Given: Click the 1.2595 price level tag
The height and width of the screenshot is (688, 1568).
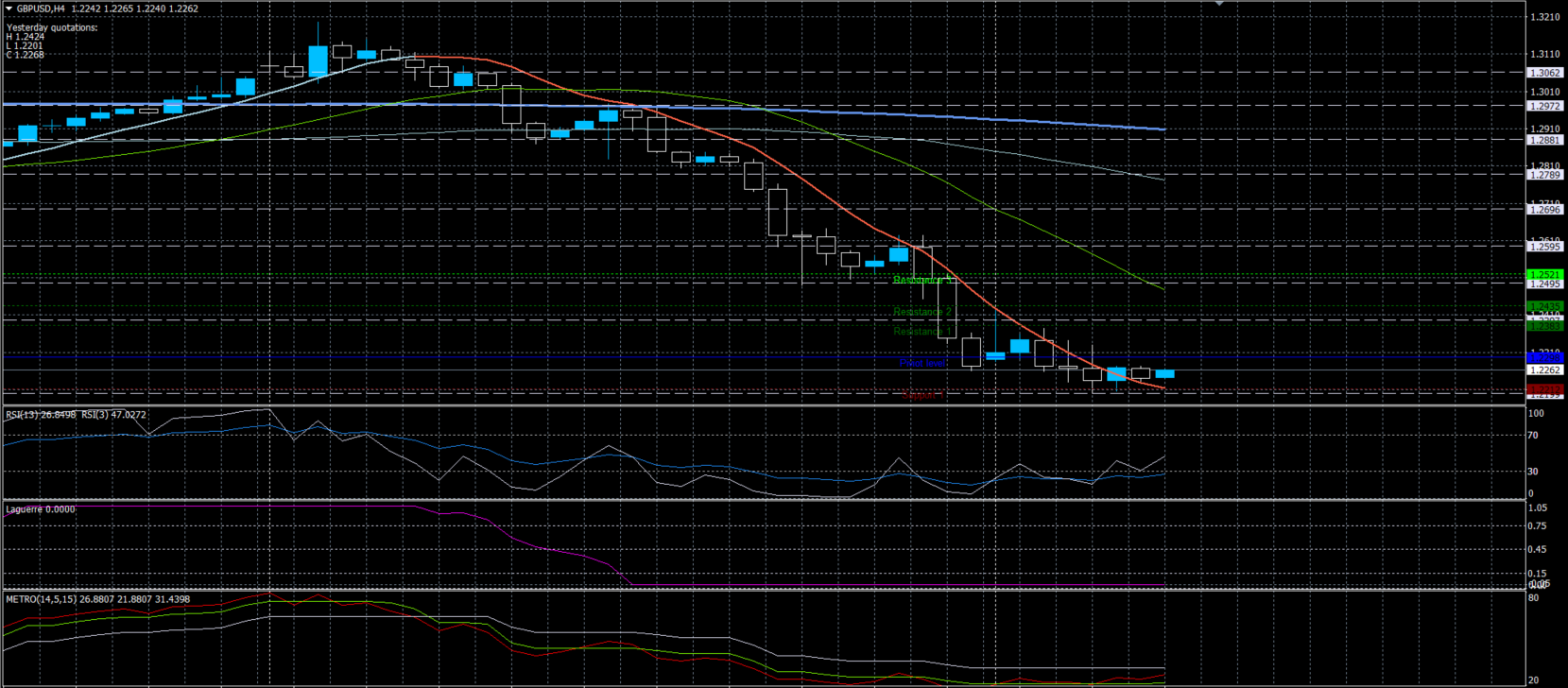Looking at the screenshot, I should pyautogui.click(x=1545, y=247).
